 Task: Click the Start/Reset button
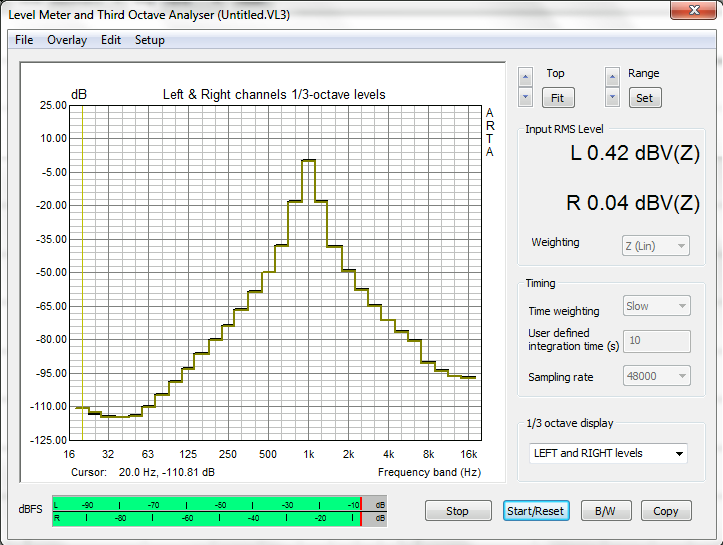click(536, 511)
